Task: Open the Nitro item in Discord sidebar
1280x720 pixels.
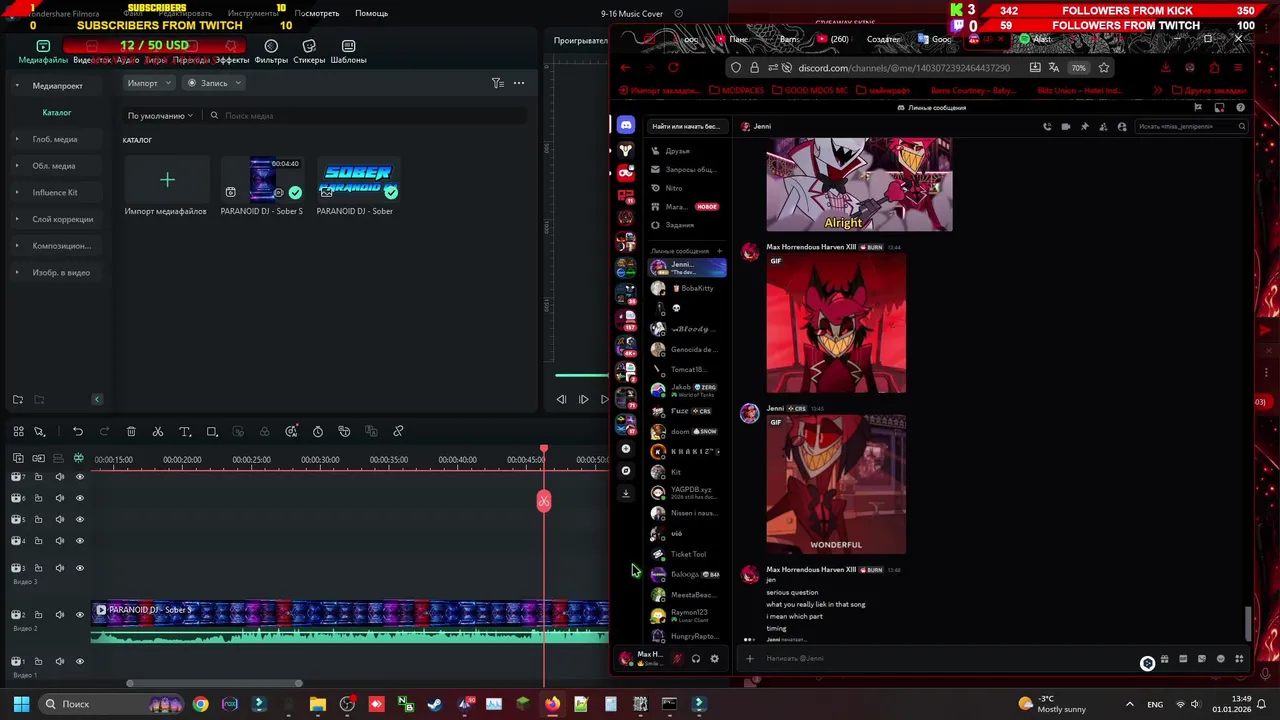Action: pyautogui.click(x=688, y=188)
